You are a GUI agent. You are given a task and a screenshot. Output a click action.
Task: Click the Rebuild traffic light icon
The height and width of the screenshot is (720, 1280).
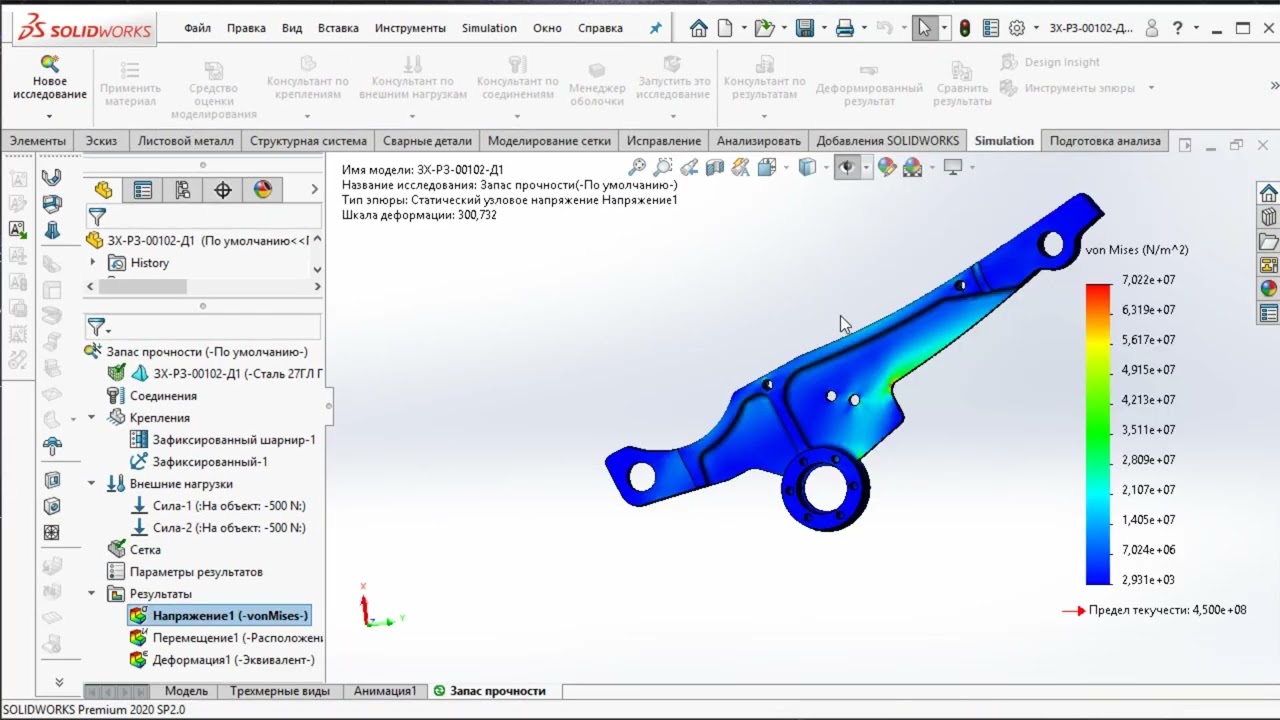coord(965,28)
